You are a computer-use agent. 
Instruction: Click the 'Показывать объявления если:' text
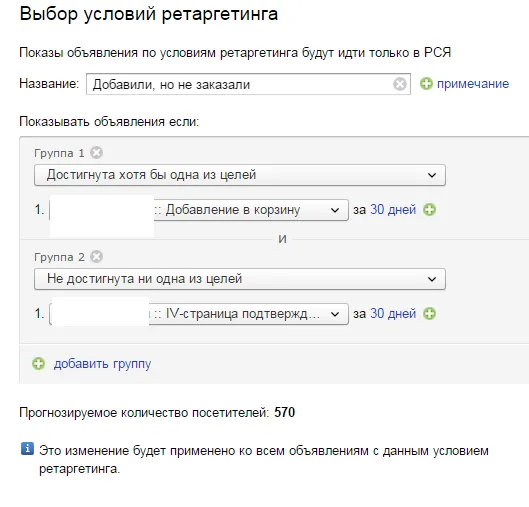click(x=109, y=121)
